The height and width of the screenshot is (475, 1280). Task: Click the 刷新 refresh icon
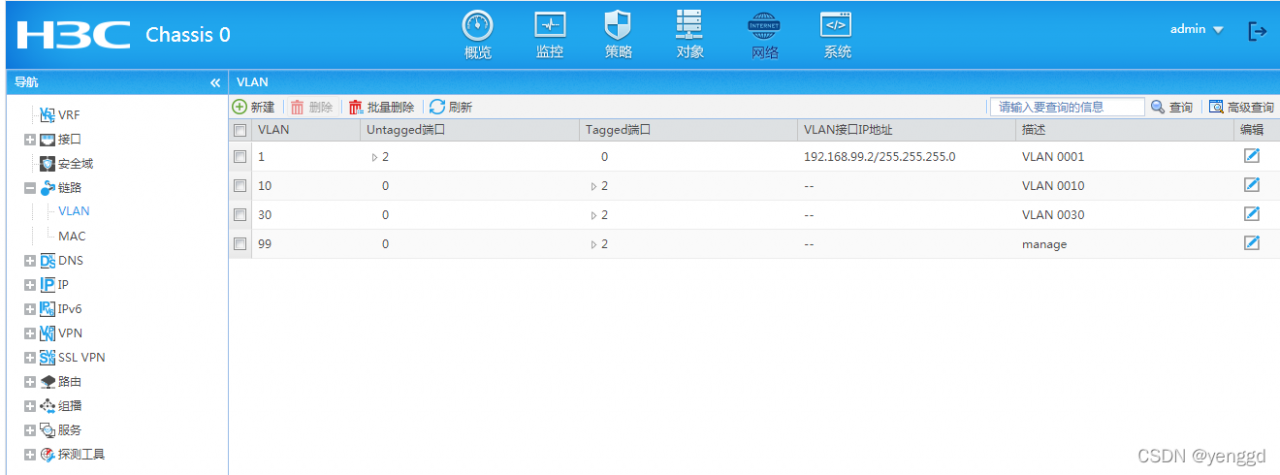[x=437, y=106]
